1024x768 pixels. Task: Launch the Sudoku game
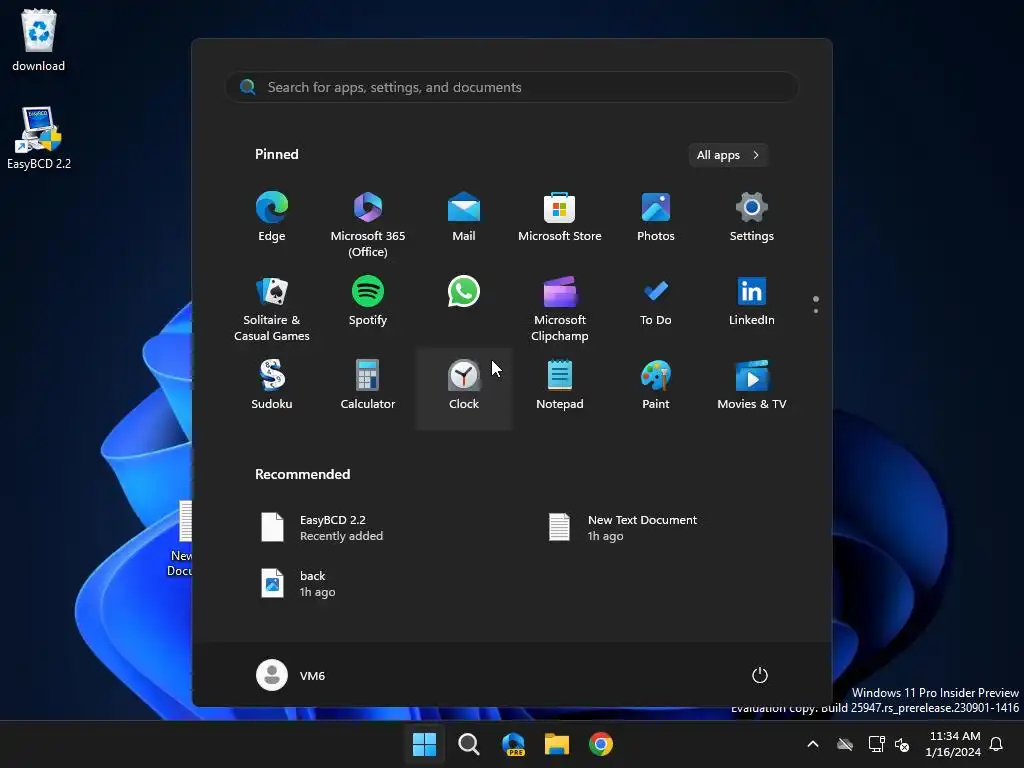[272, 385]
